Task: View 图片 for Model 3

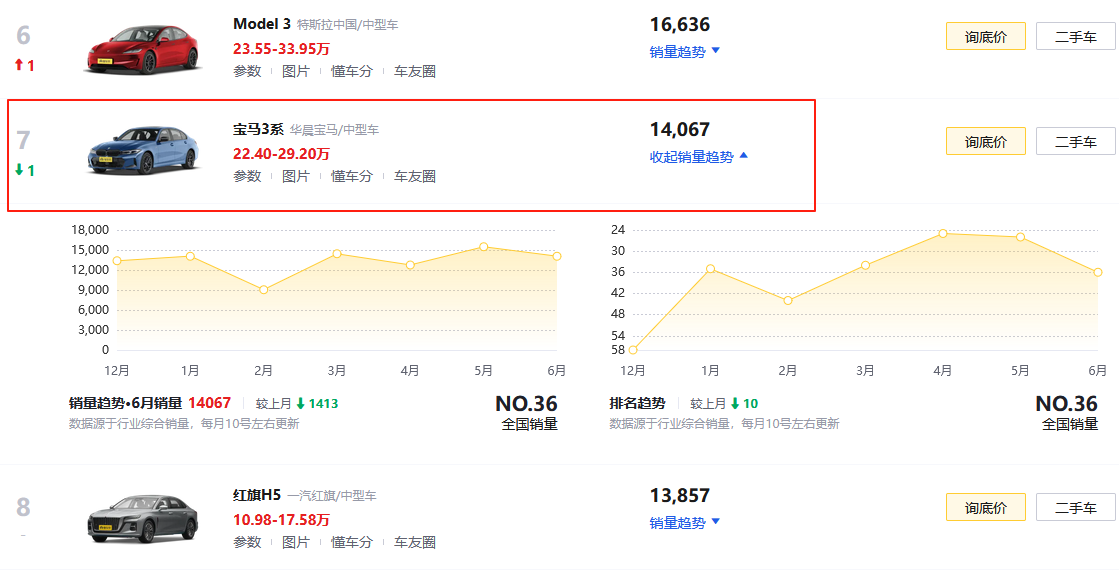Action: click(295, 71)
